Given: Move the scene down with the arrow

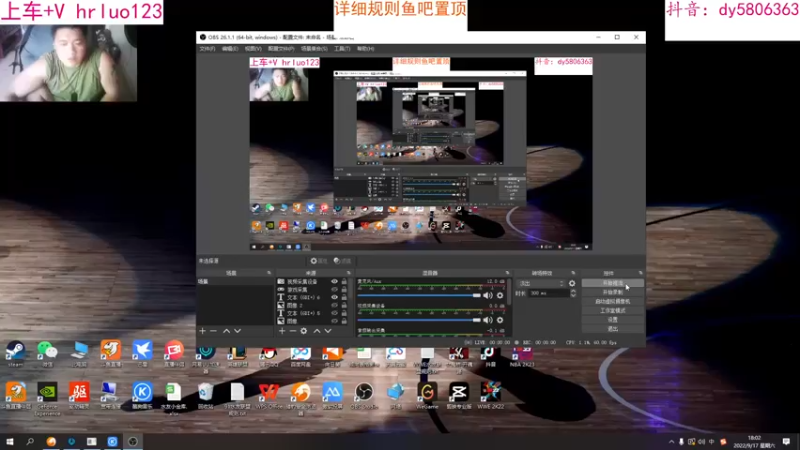Looking at the screenshot, I should (237, 331).
